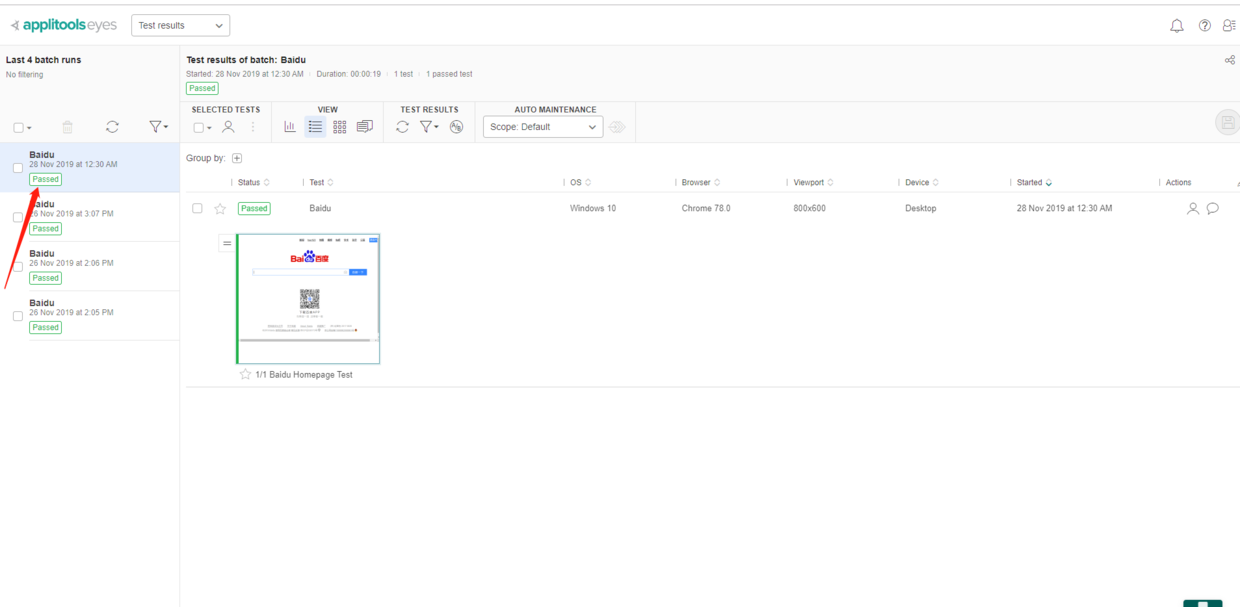Select the 26 Nov 3:07 PM batch checkbox
This screenshot has height=607, width=1240.
18,217
